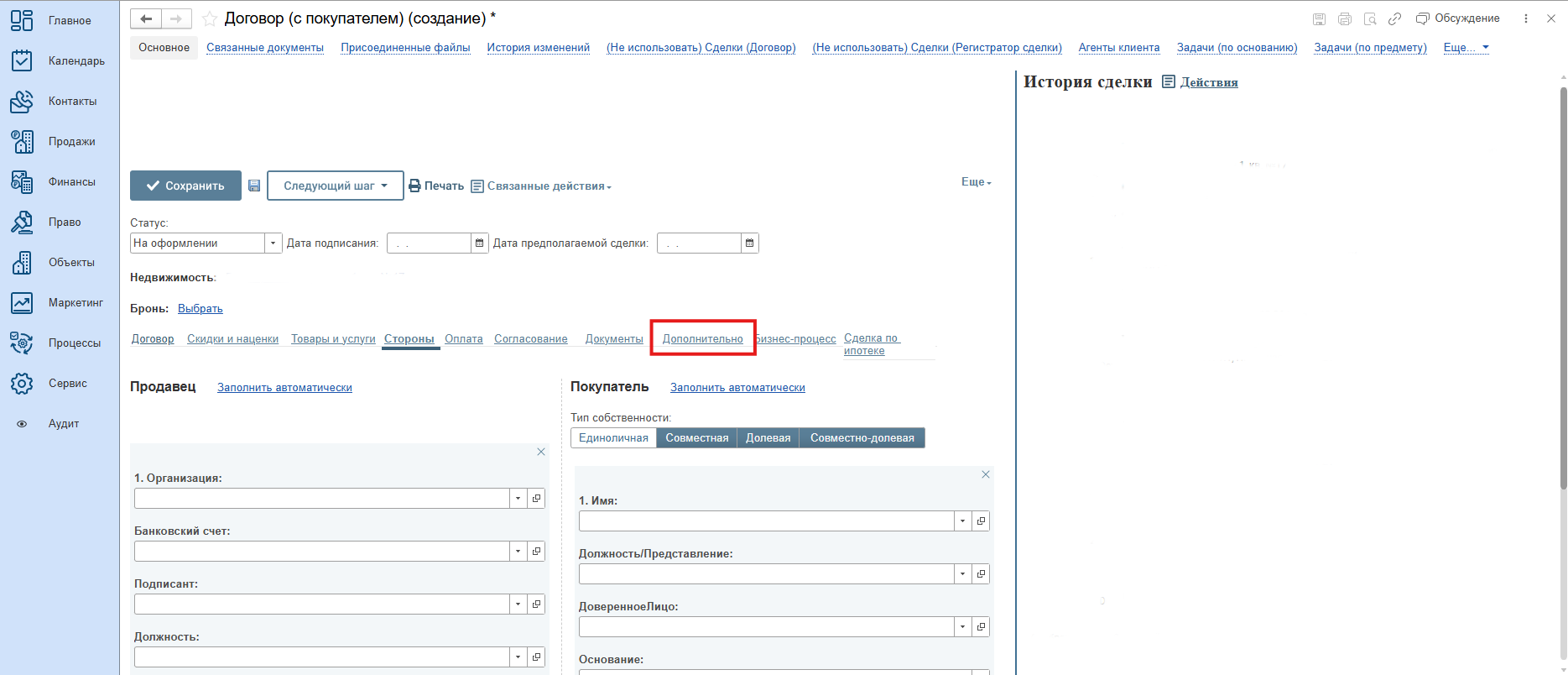Expand the Статус dropdown list
This screenshot has height=675, width=1568.
[273, 243]
